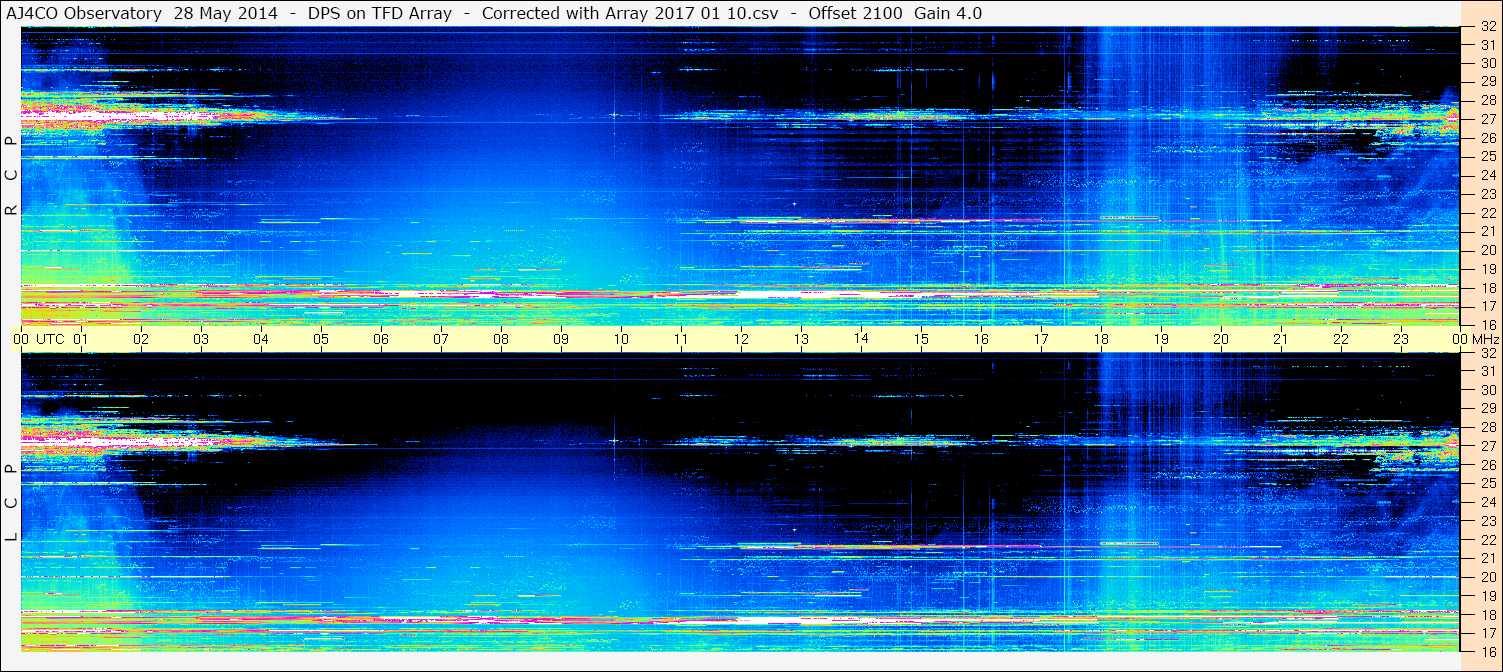Click the 22 MHz tick on RCP scale
Screen dimensions: 1503x672
click(1487, 213)
